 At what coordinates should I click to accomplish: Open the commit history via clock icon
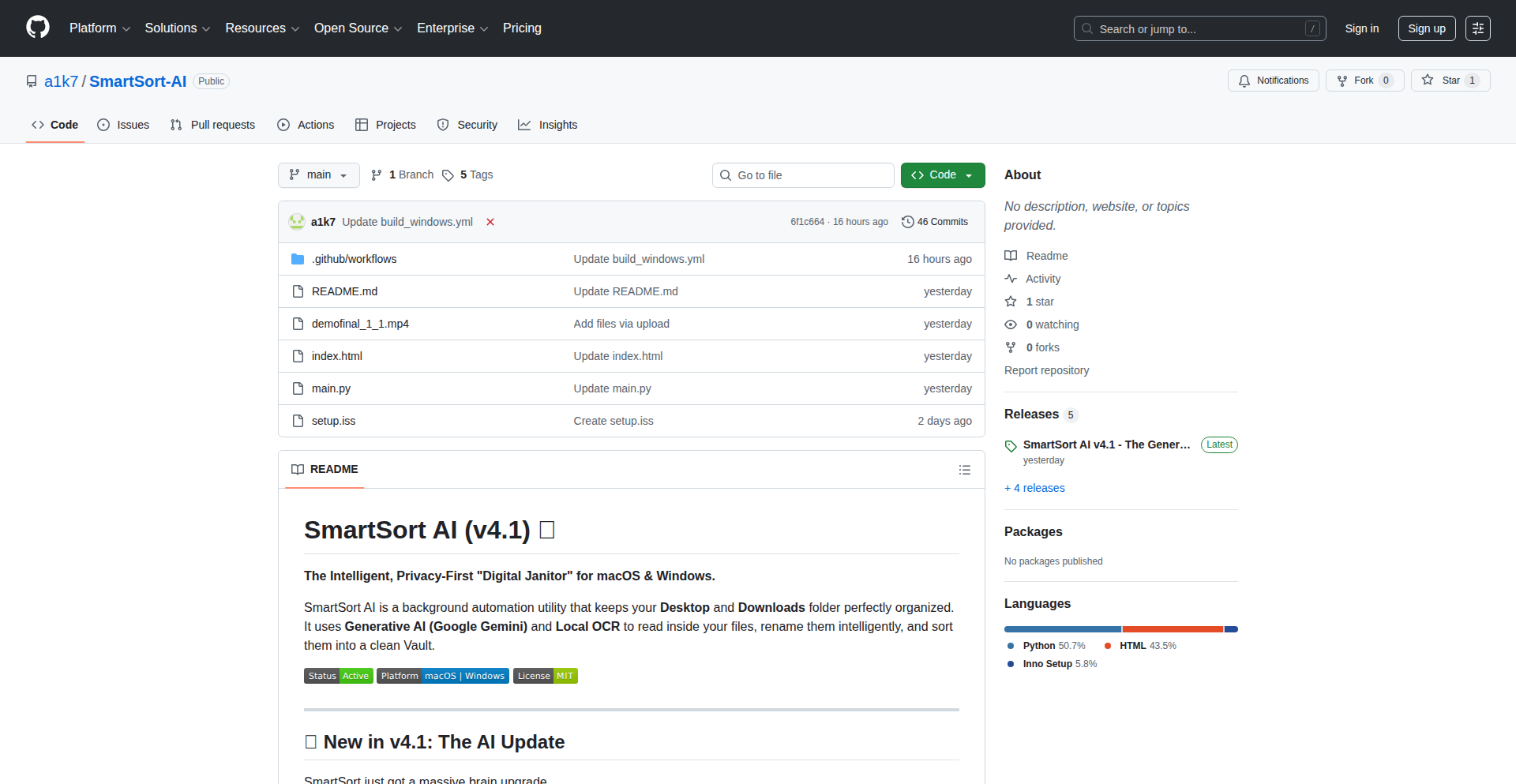point(907,222)
